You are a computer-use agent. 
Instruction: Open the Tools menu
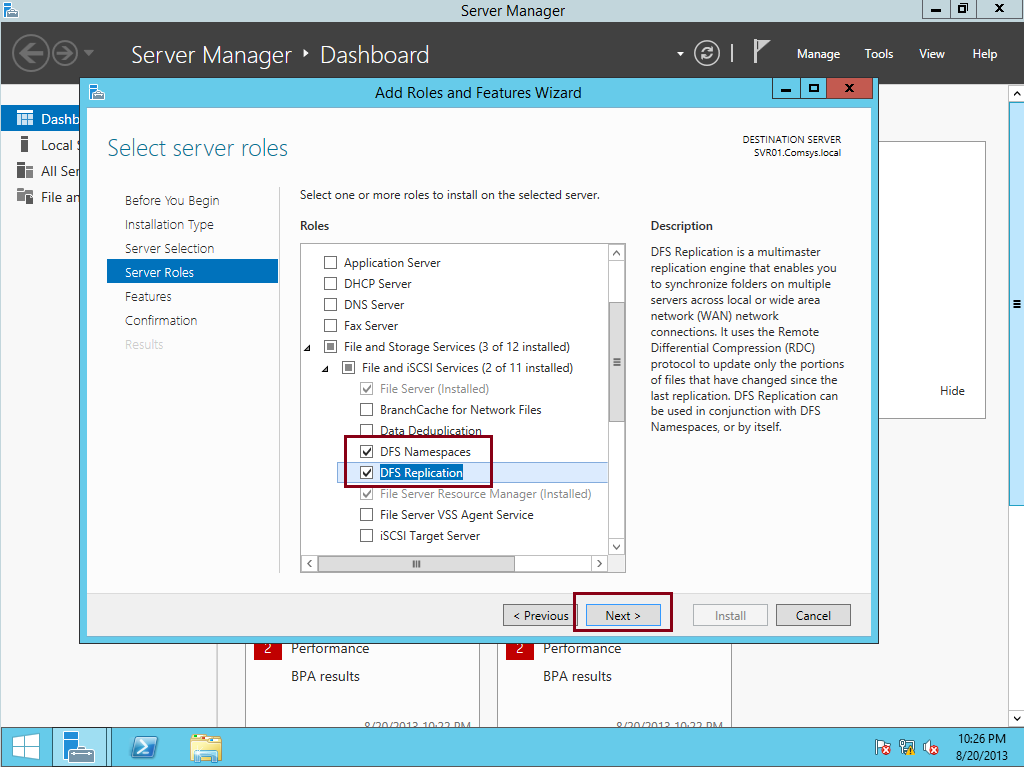(x=878, y=54)
